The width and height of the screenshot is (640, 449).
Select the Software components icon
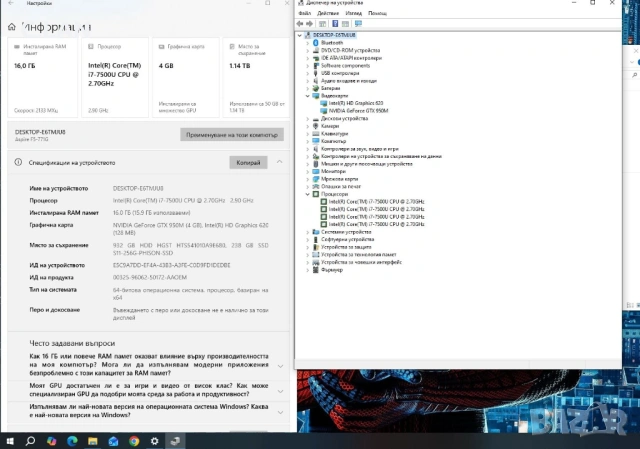(316, 65)
